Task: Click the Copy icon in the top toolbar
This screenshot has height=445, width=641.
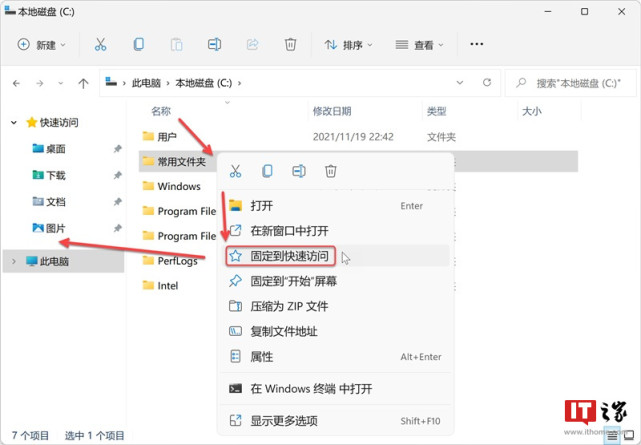Action: [139, 44]
